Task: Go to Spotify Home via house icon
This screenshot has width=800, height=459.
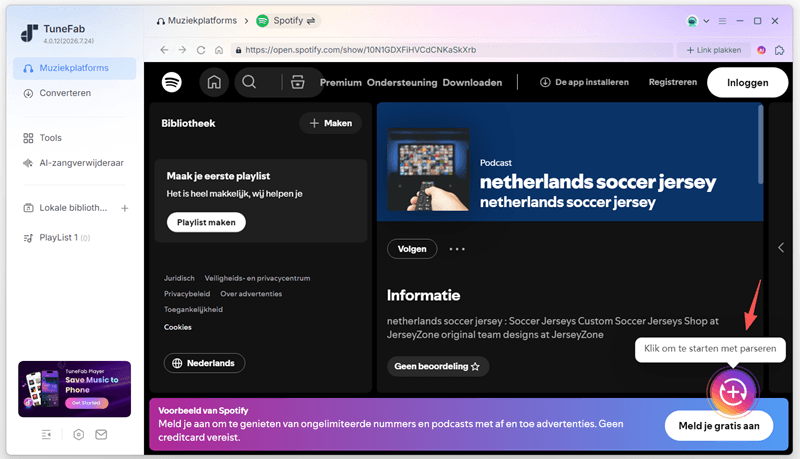Action: point(214,82)
